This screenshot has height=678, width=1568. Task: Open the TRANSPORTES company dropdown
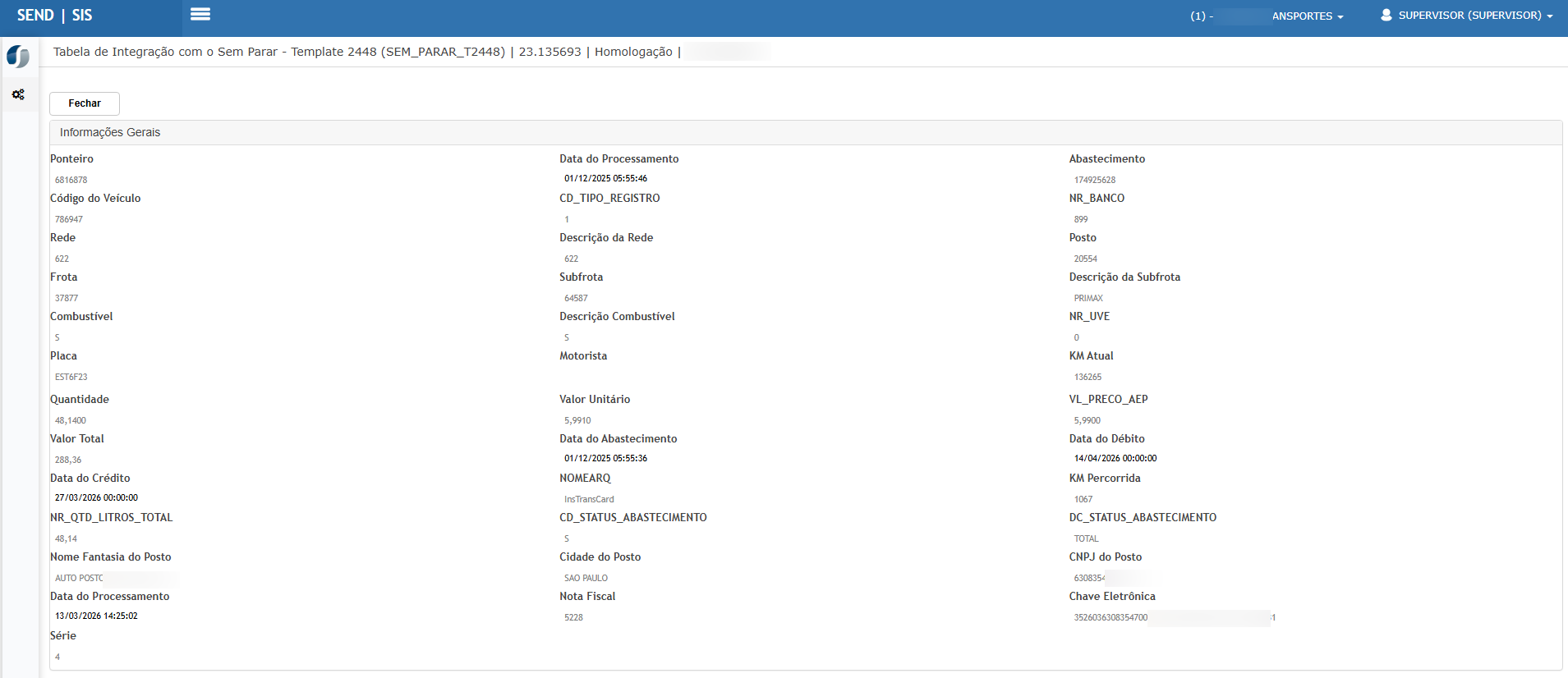pyautogui.click(x=1306, y=16)
